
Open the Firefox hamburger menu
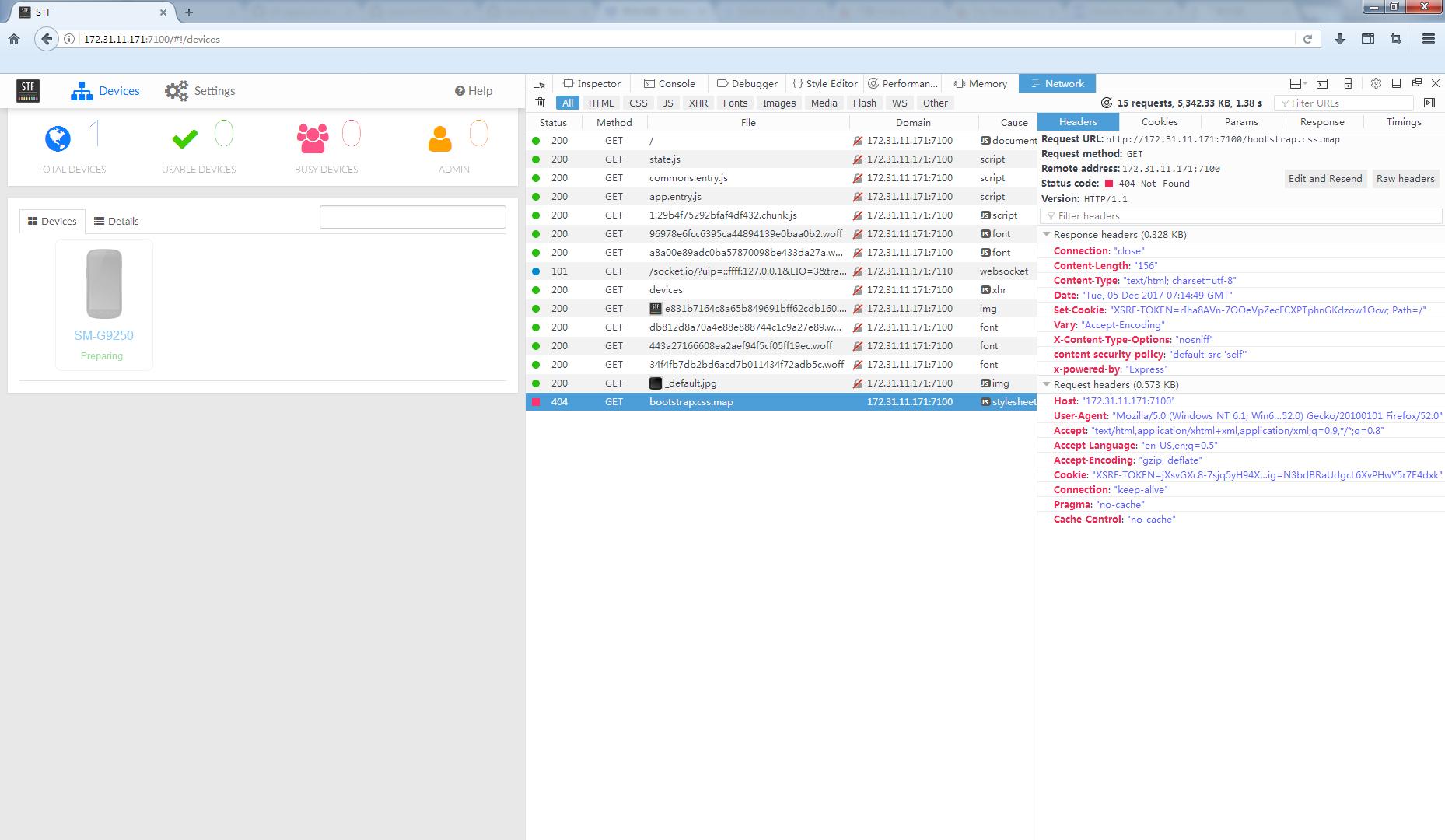point(1429,39)
